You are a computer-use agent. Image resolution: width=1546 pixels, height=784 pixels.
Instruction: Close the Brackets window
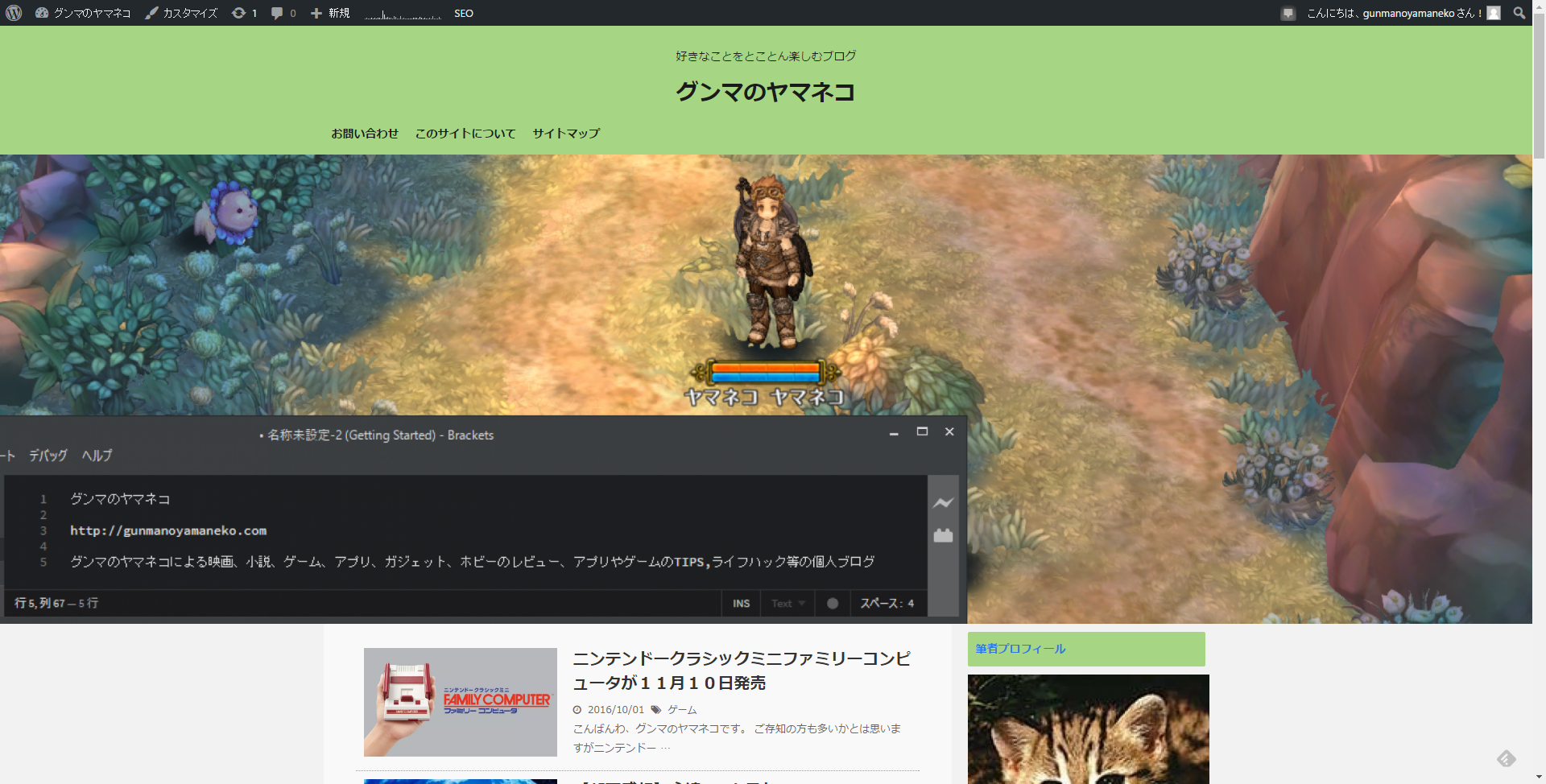tap(949, 431)
